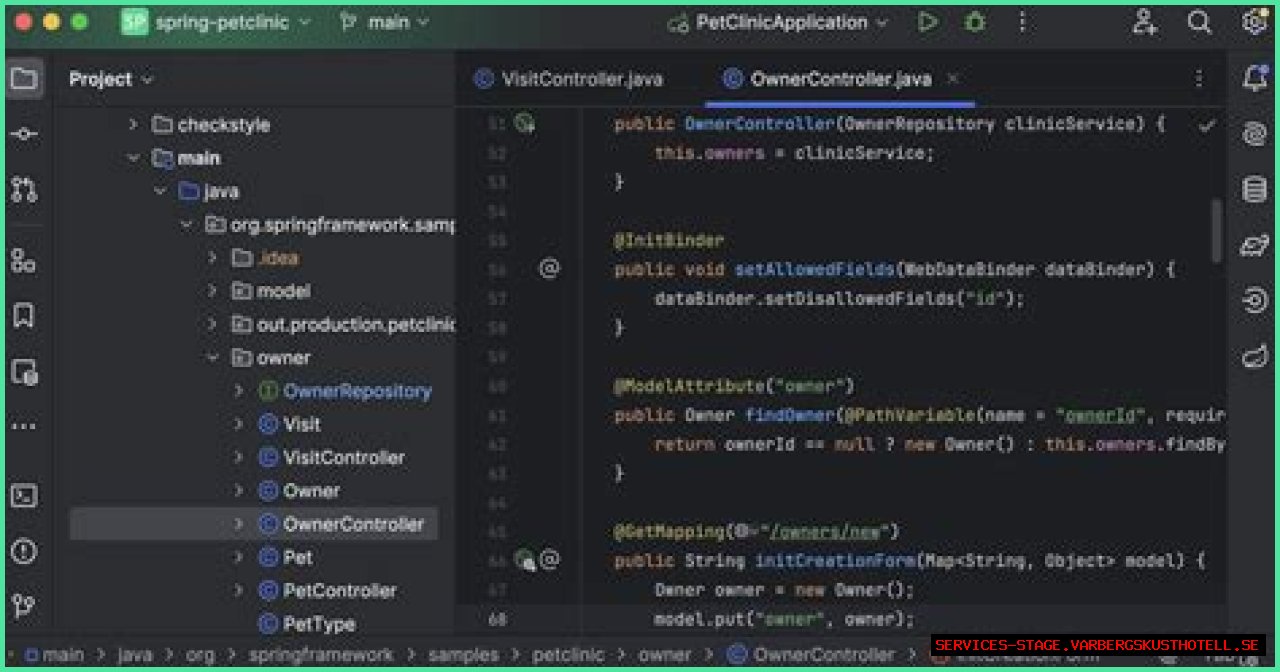This screenshot has width=1280, height=672.
Task: Expand the model package
Action: 212,291
